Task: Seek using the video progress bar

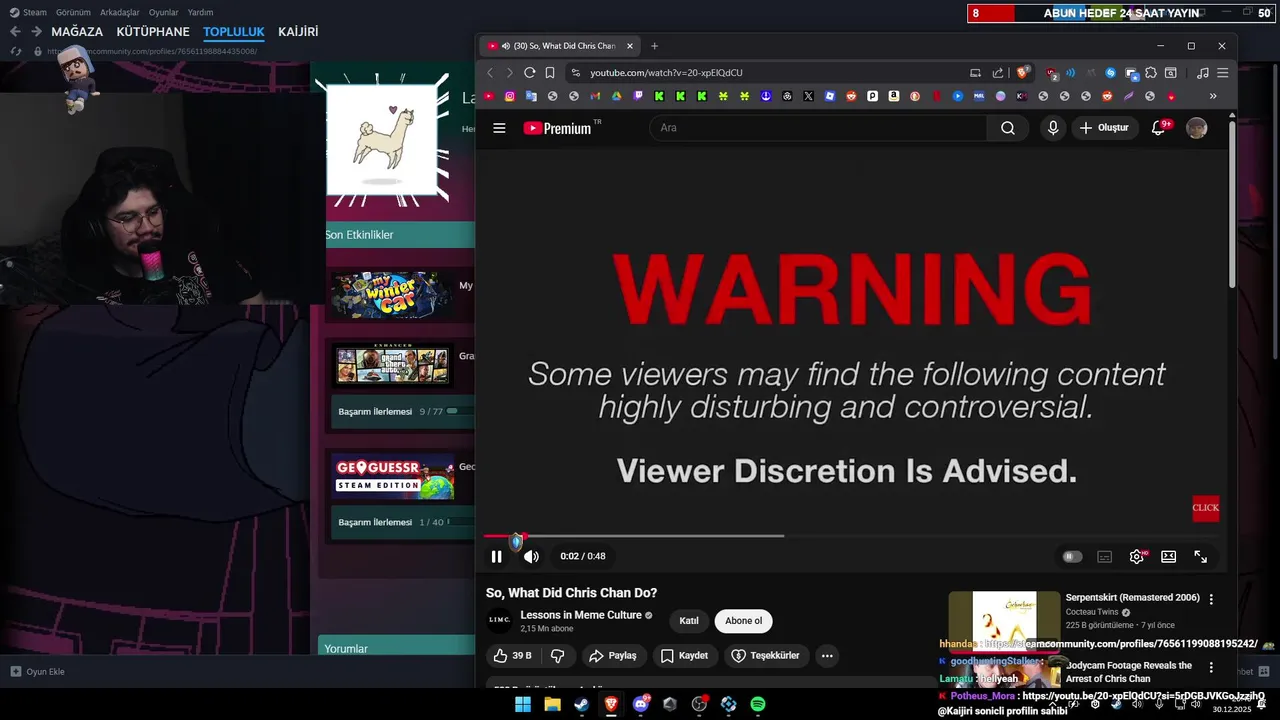Action: (850, 536)
